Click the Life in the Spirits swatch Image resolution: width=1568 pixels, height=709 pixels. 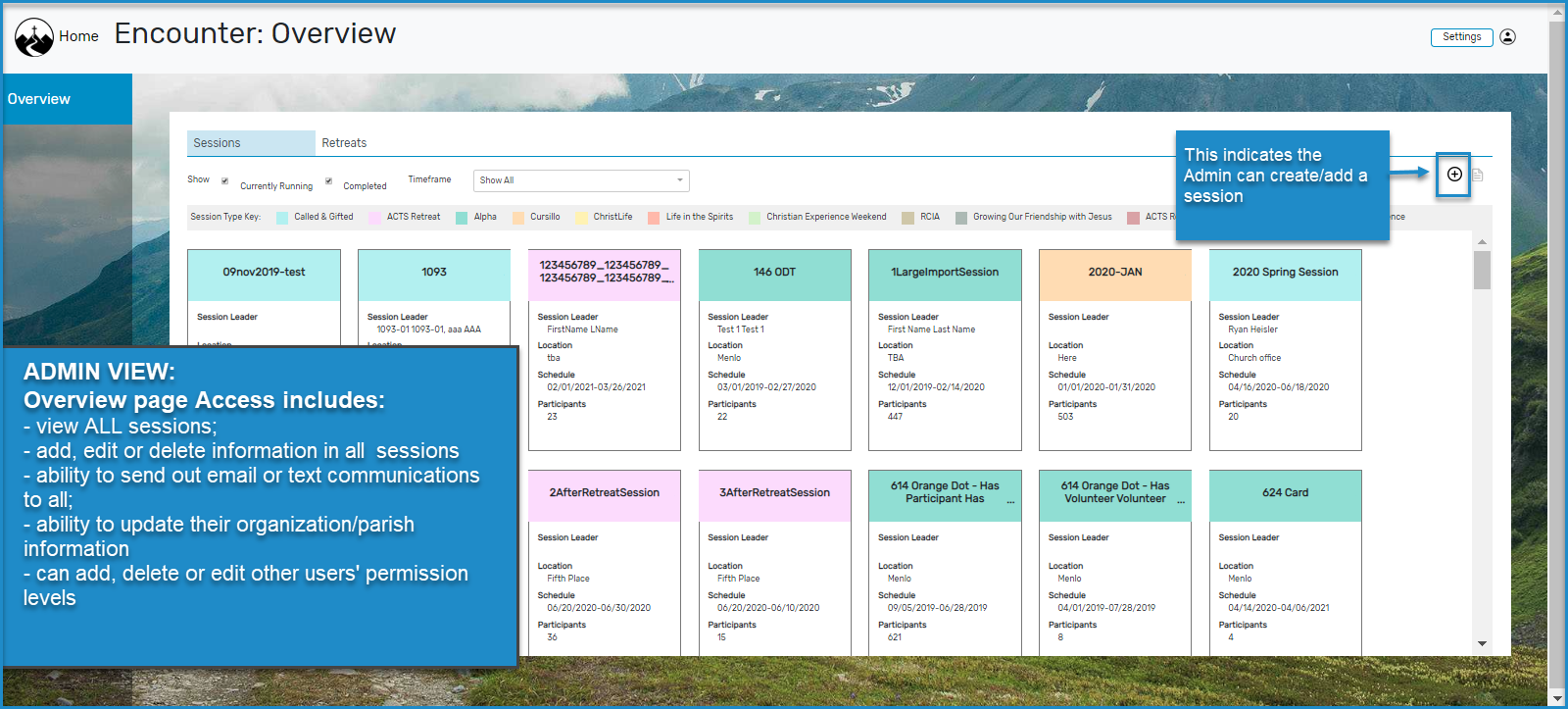tap(654, 218)
